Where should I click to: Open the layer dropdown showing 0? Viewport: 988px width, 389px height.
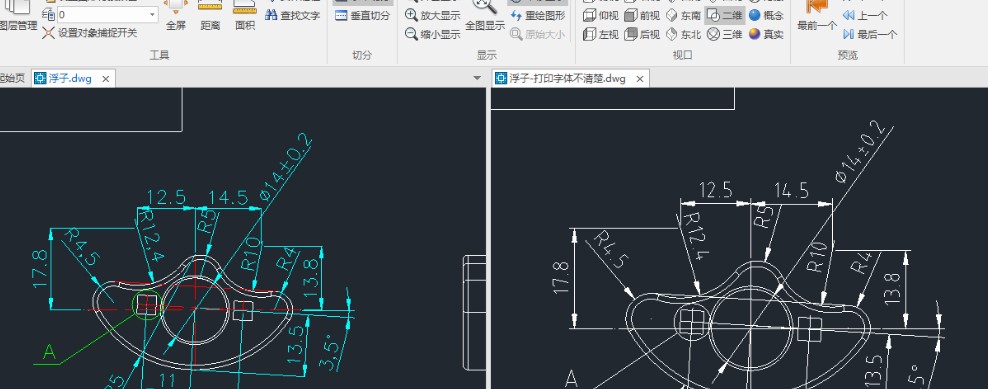click(108, 15)
